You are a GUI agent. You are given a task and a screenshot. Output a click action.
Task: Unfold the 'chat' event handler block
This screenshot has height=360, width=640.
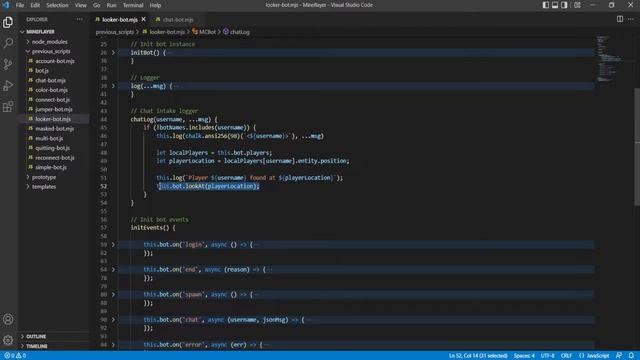pyautogui.click(x=113, y=320)
